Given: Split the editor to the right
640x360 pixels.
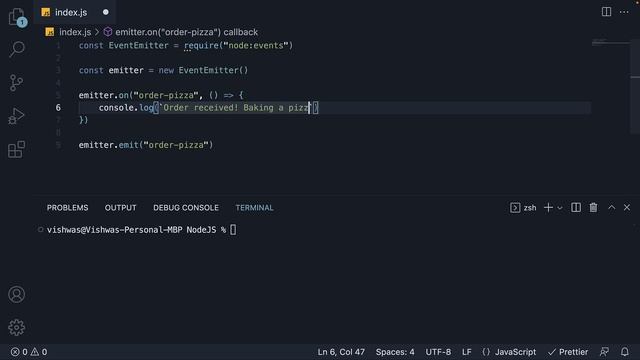Looking at the screenshot, I should pyautogui.click(x=607, y=12).
